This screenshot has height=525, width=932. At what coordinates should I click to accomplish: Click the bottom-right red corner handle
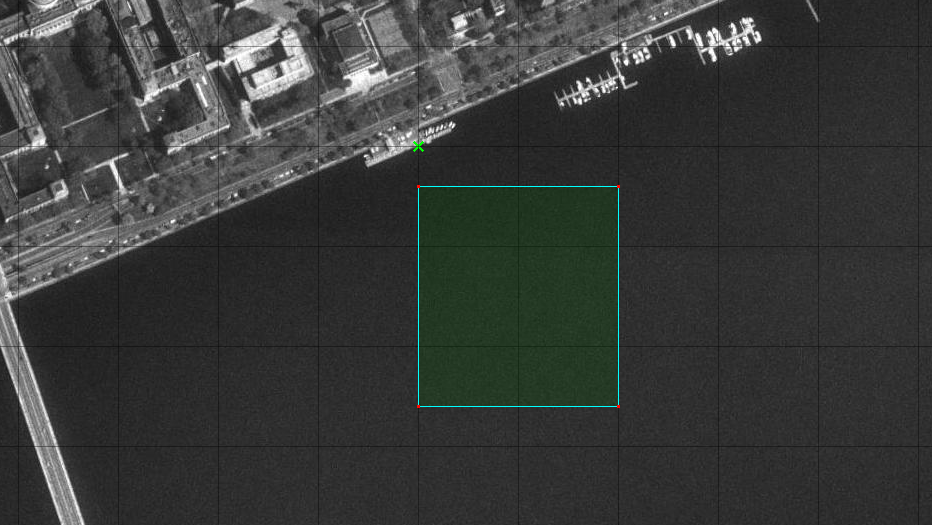(618, 406)
